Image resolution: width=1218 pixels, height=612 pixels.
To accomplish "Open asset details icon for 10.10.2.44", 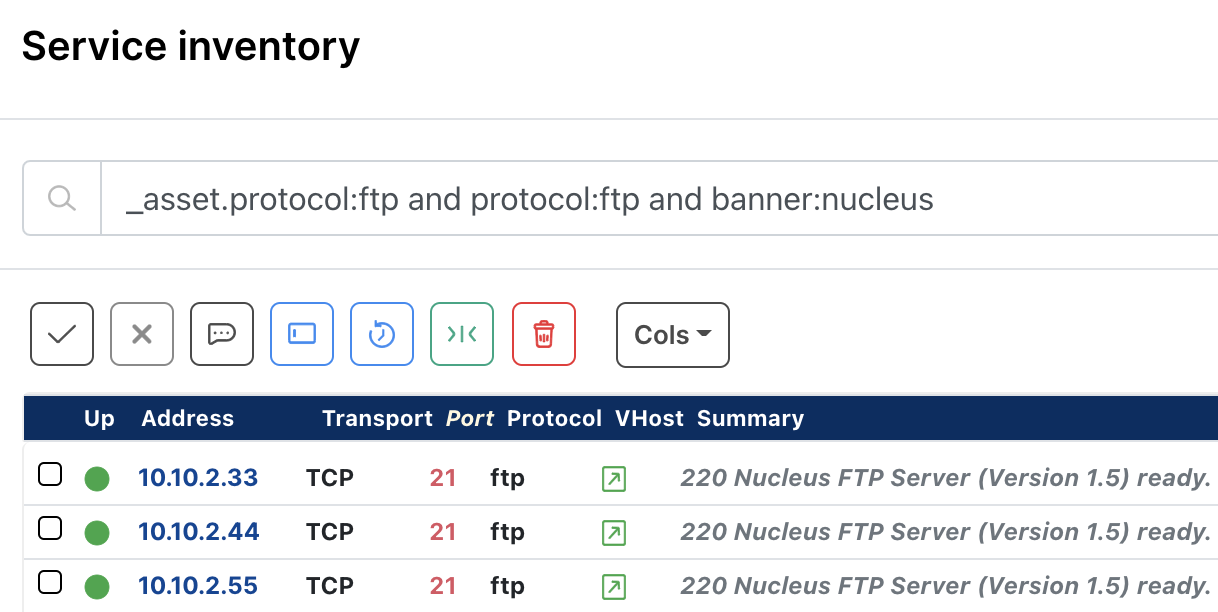I will 613,532.
